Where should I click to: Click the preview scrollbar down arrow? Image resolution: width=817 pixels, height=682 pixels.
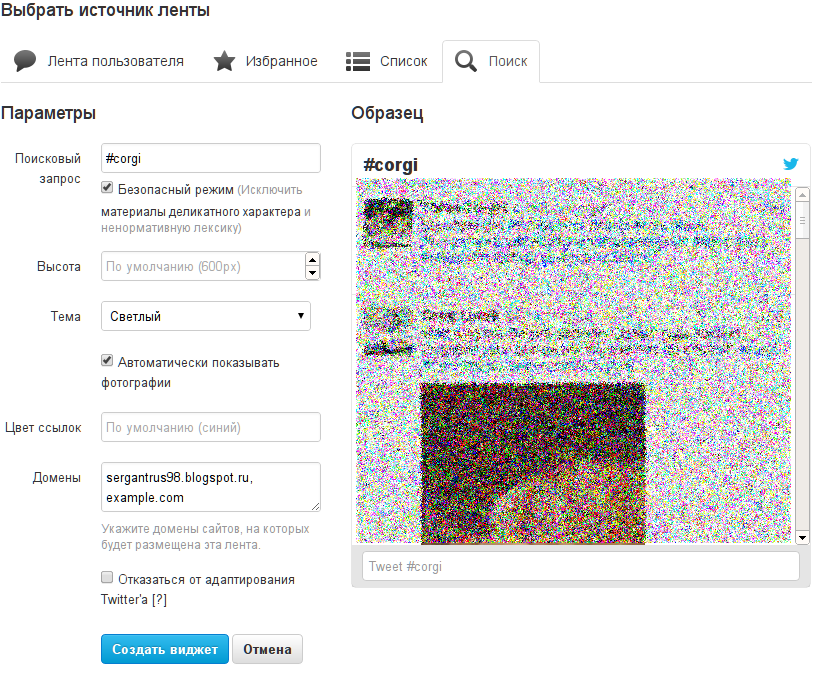point(802,537)
